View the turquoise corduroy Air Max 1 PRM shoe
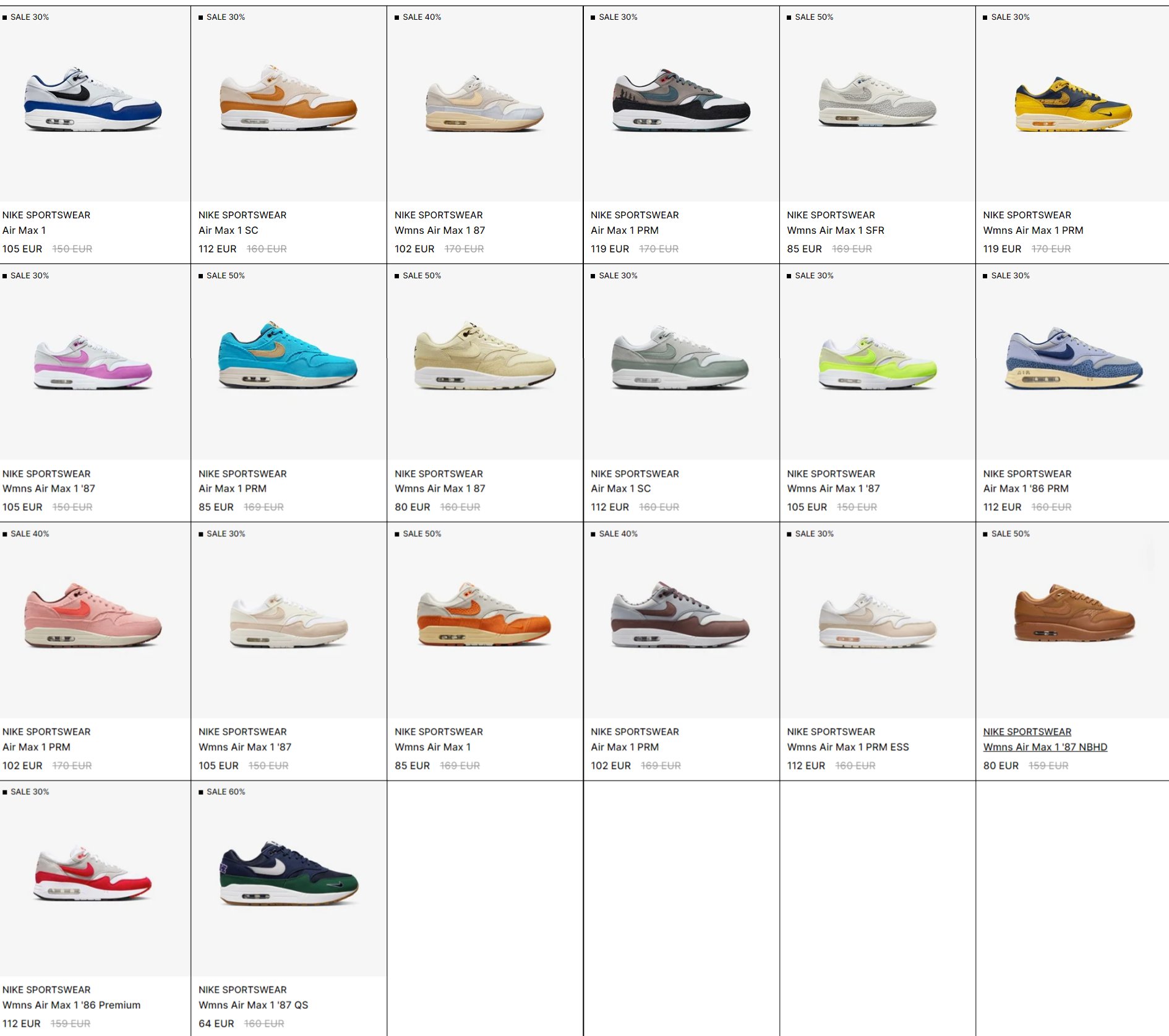1169x1036 pixels. coord(288,354)
